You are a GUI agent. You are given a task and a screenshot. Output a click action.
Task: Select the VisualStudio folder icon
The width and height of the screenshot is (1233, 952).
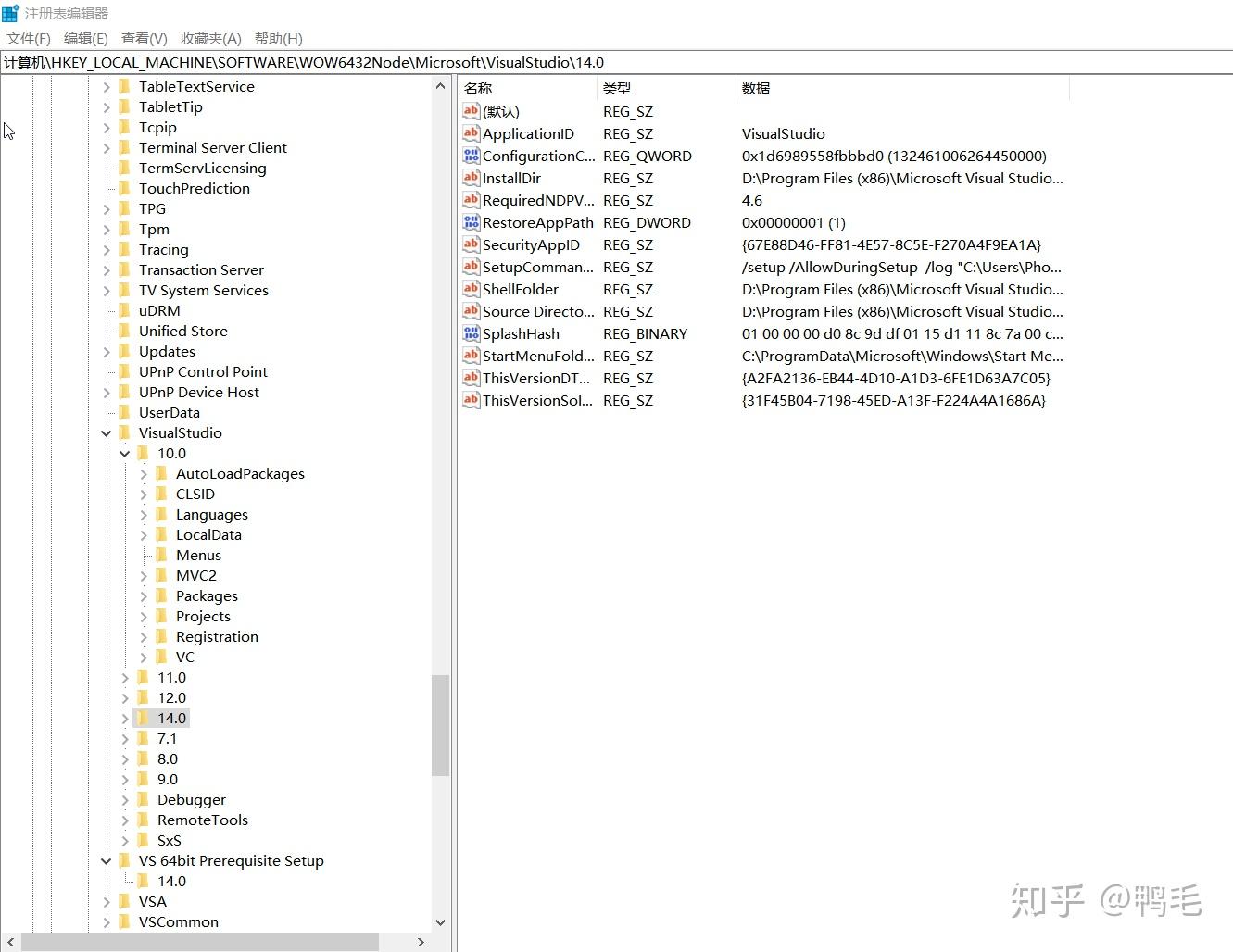125,432
